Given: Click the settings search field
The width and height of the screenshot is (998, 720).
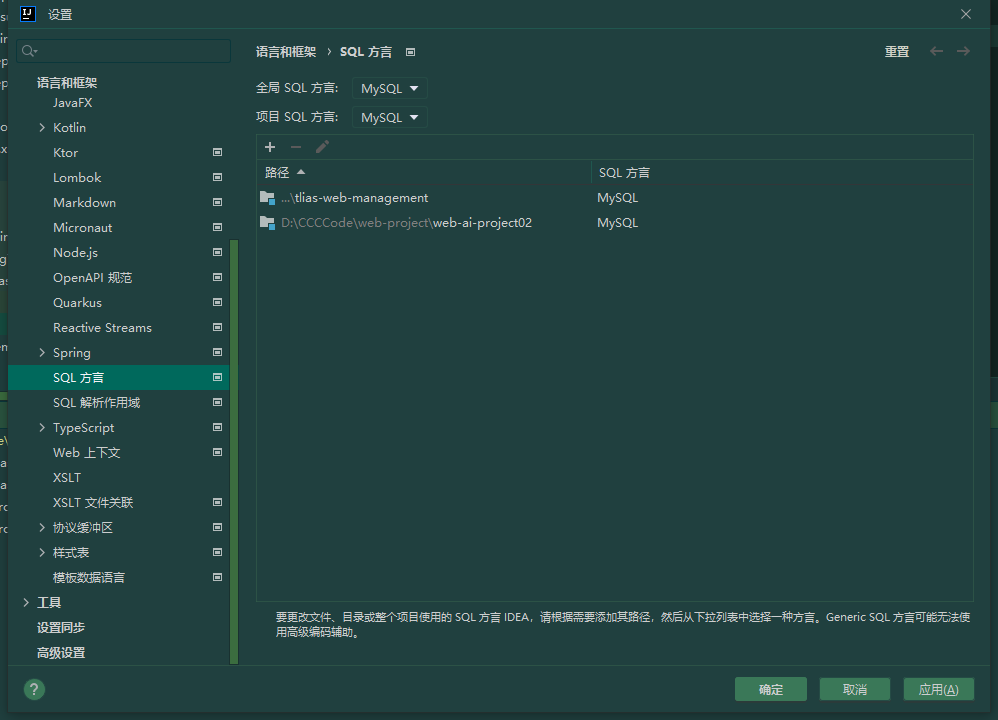Looking at the screenshot, I should pos(124,50).
